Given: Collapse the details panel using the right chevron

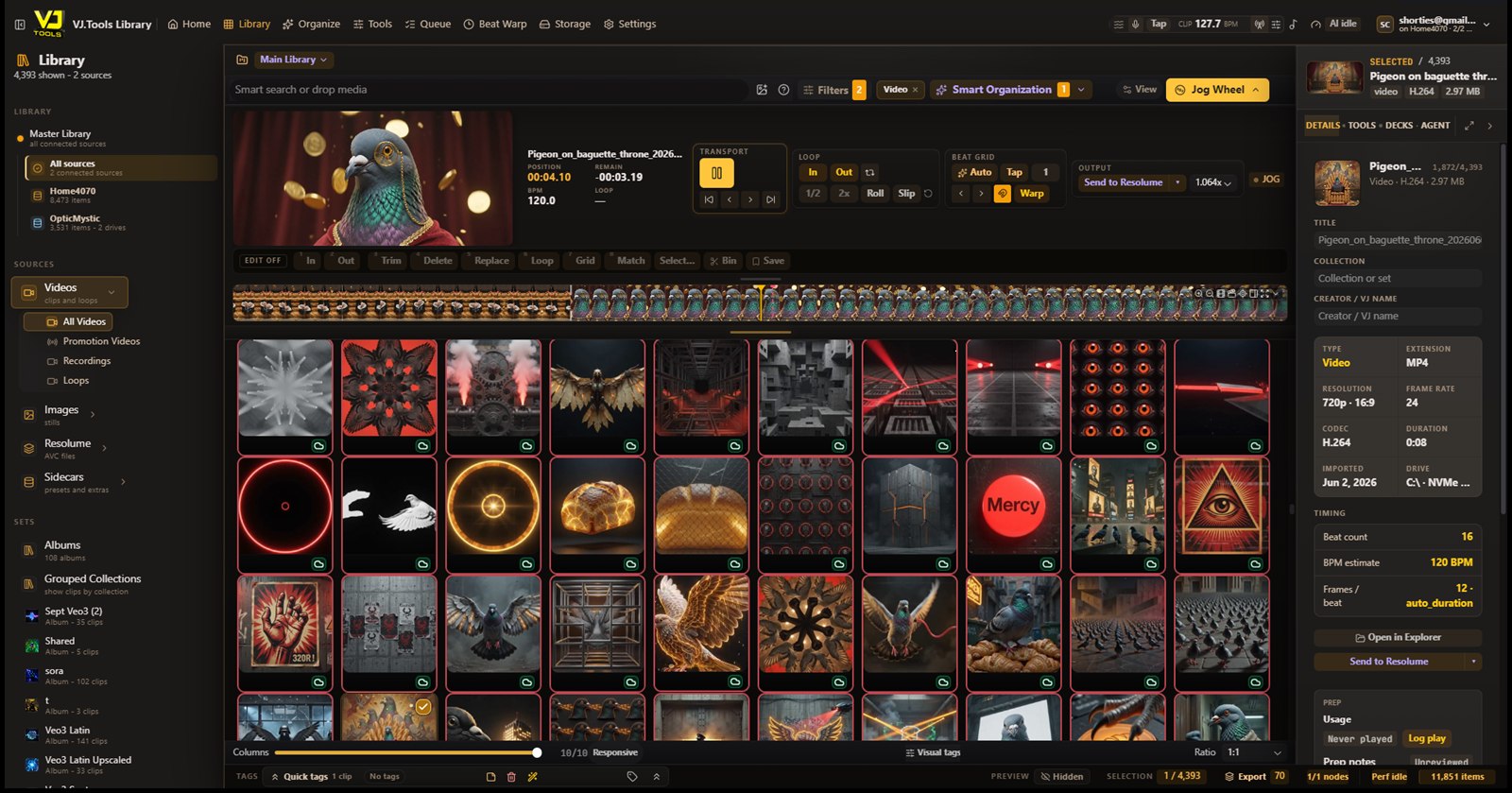Looking at the screenshot, I should pyautogui.click(x=1490, y=125).
